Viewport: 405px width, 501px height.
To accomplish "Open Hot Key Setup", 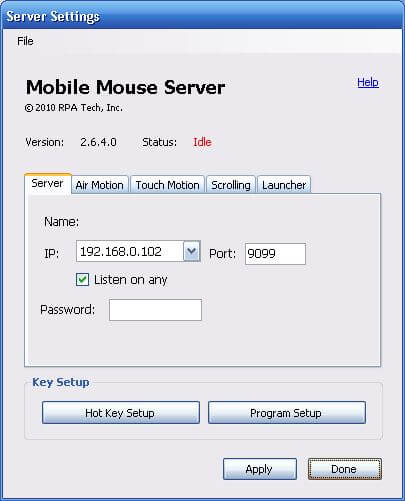I will click(121, 413).
